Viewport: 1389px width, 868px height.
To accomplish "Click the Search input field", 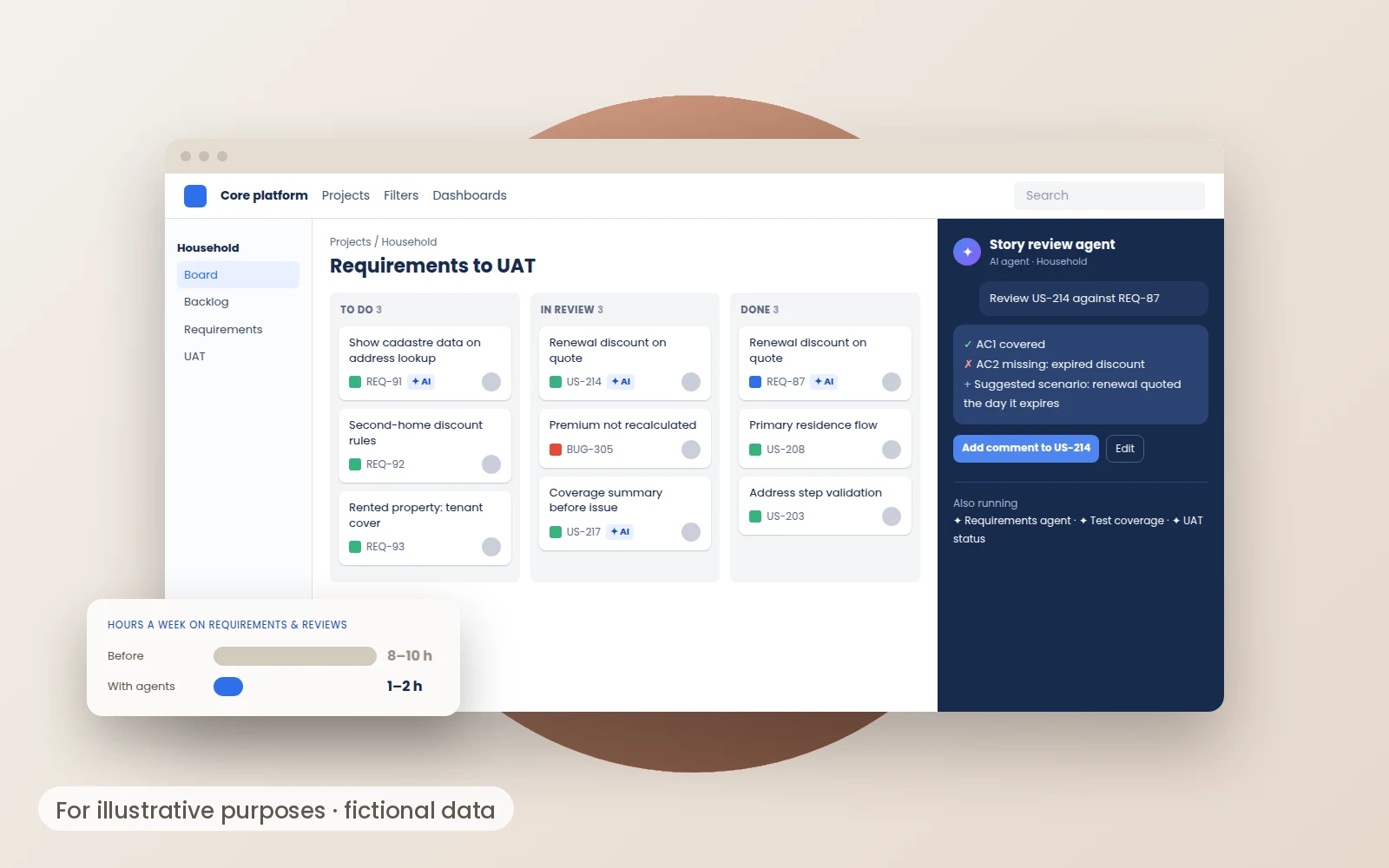I will [1109, 196].
